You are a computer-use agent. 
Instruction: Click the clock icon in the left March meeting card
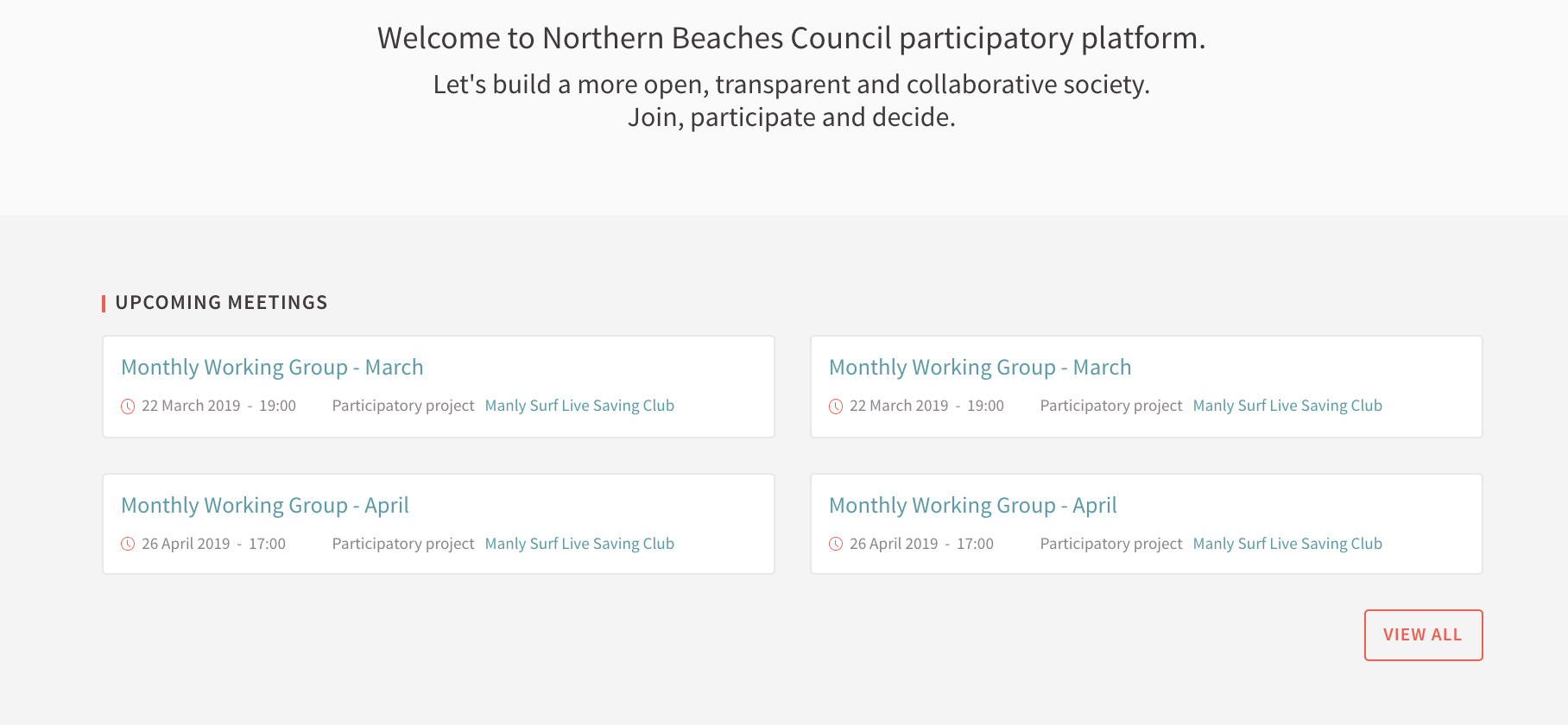click(x=128, y=407)
